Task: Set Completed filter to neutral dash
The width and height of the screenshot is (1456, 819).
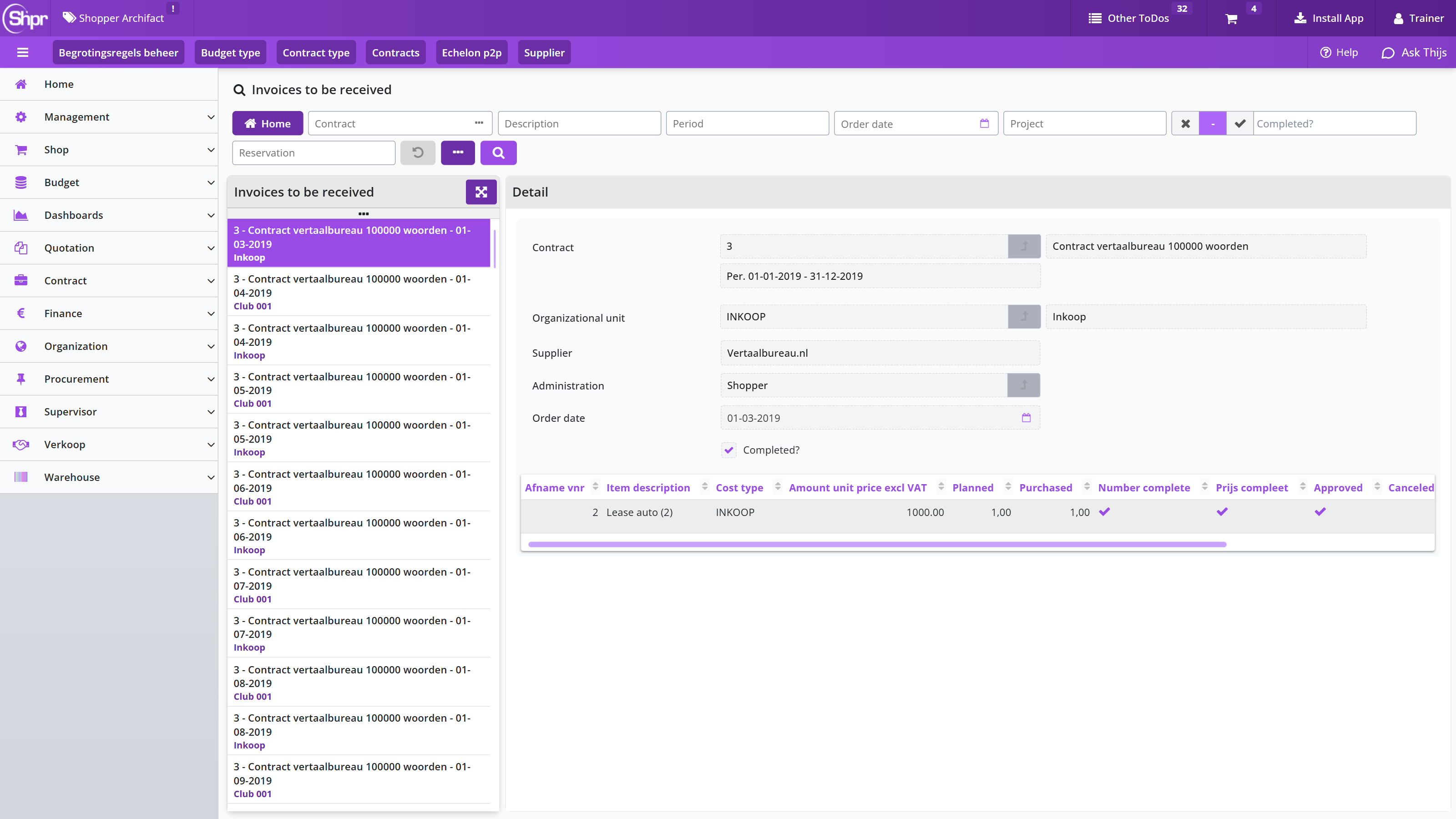Action: 1213,123
